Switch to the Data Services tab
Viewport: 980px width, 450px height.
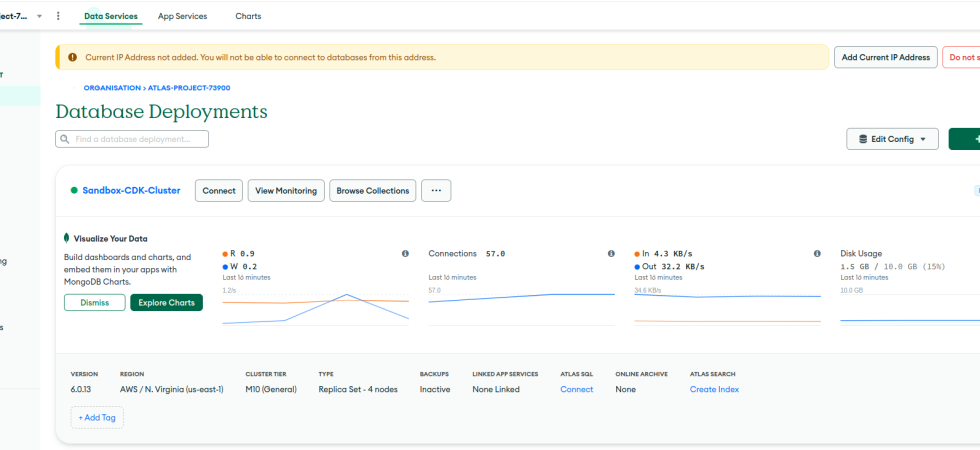(111, 16)
